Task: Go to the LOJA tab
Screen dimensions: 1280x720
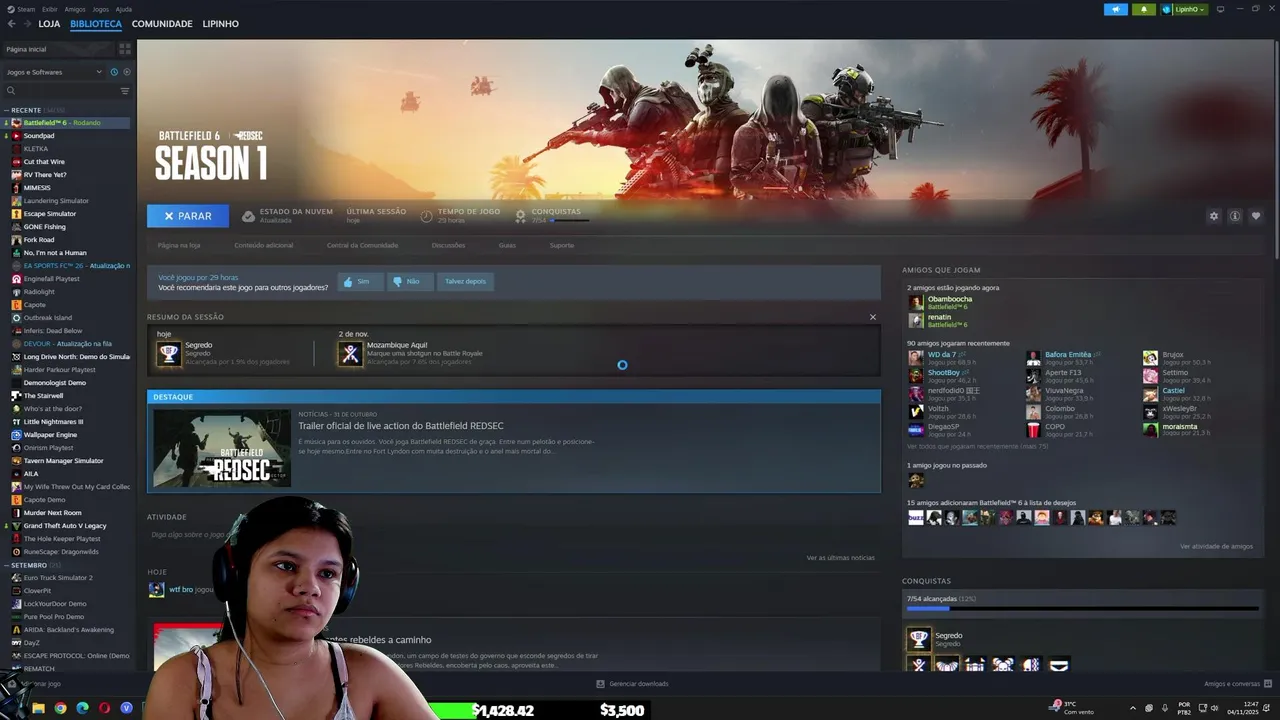Action: tap(49, 24)
